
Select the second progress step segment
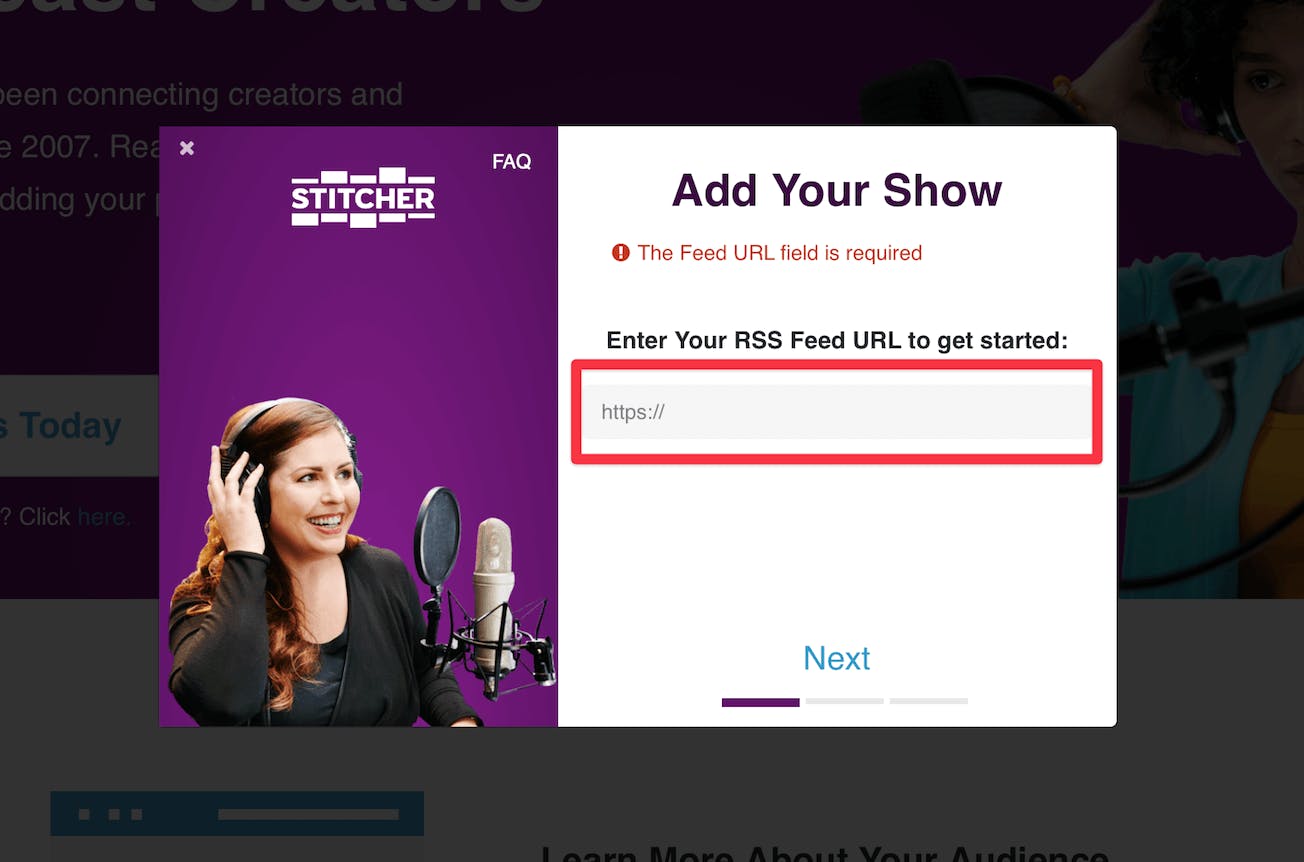pyautogui.click(x=844, y=701)
